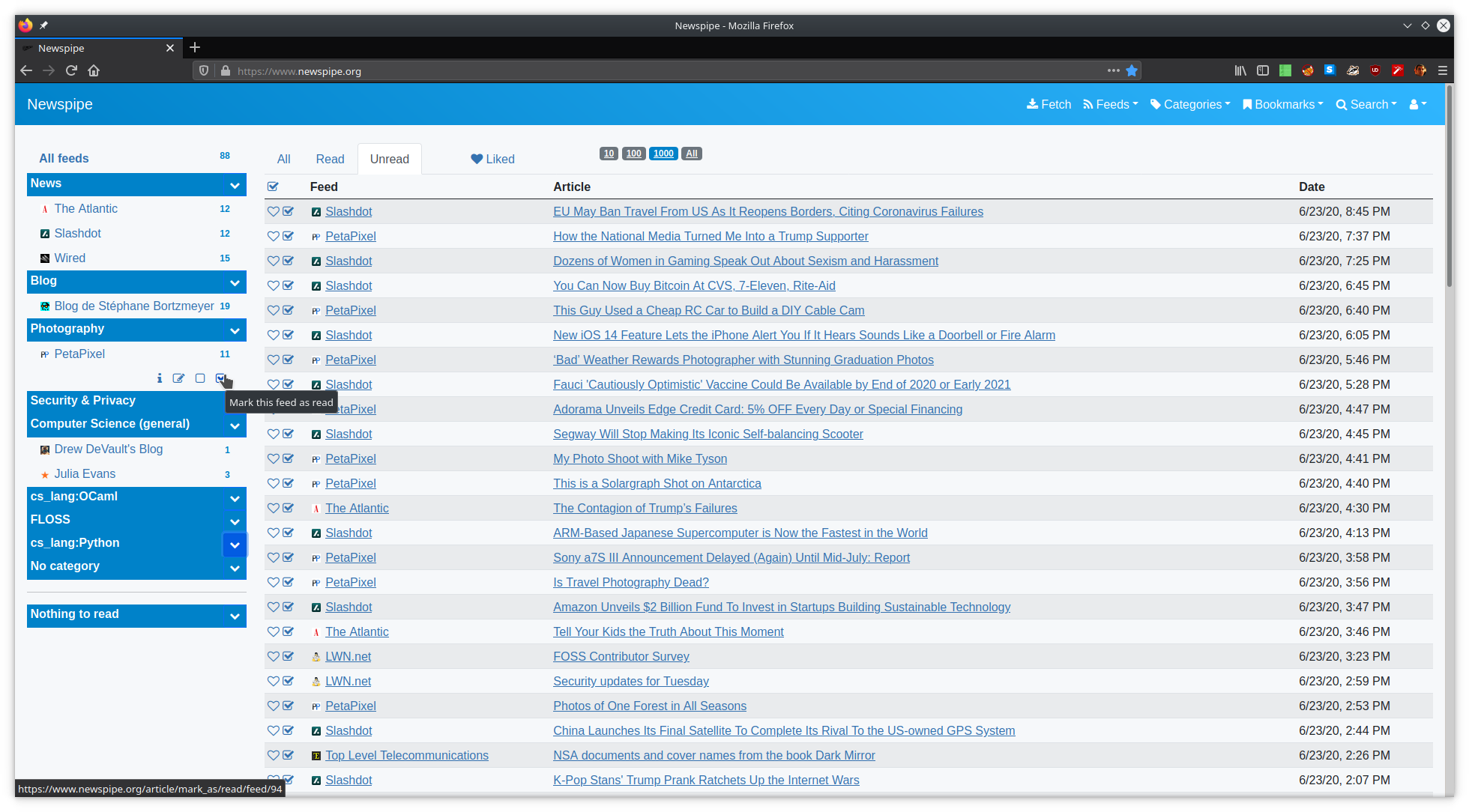Click the All feeds sidebar link
This screenshot has height=812, width=1469.
pos(64,159)
